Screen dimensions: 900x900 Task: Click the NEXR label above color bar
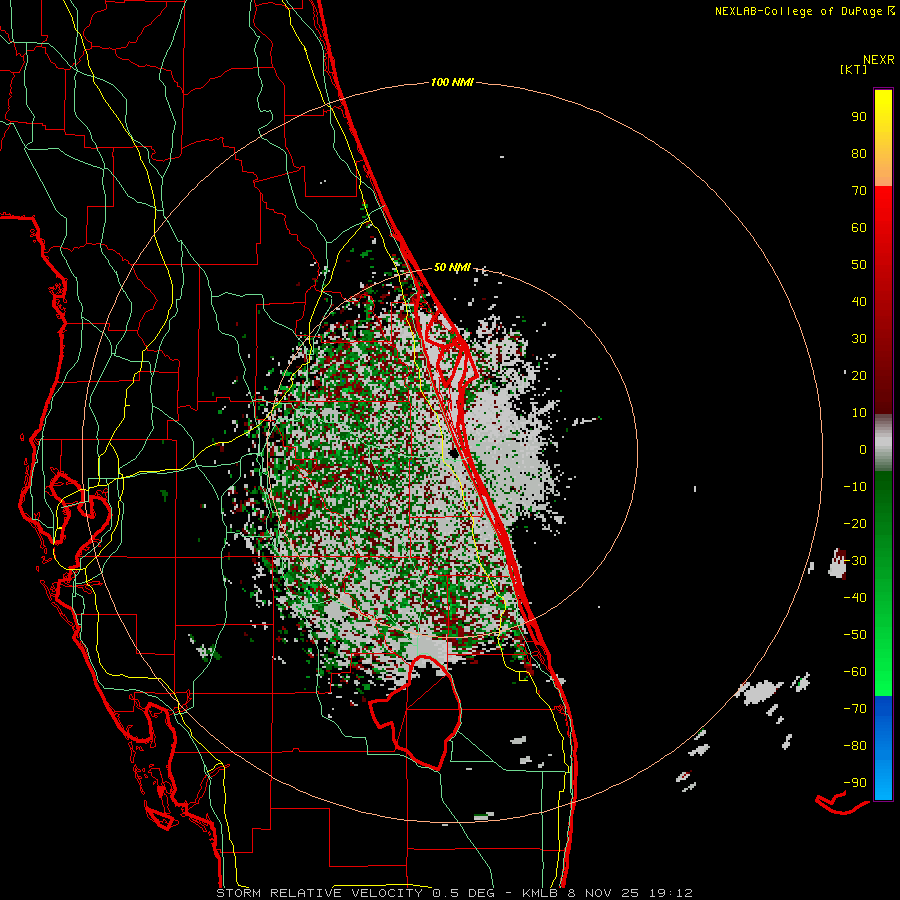point(879,60)
